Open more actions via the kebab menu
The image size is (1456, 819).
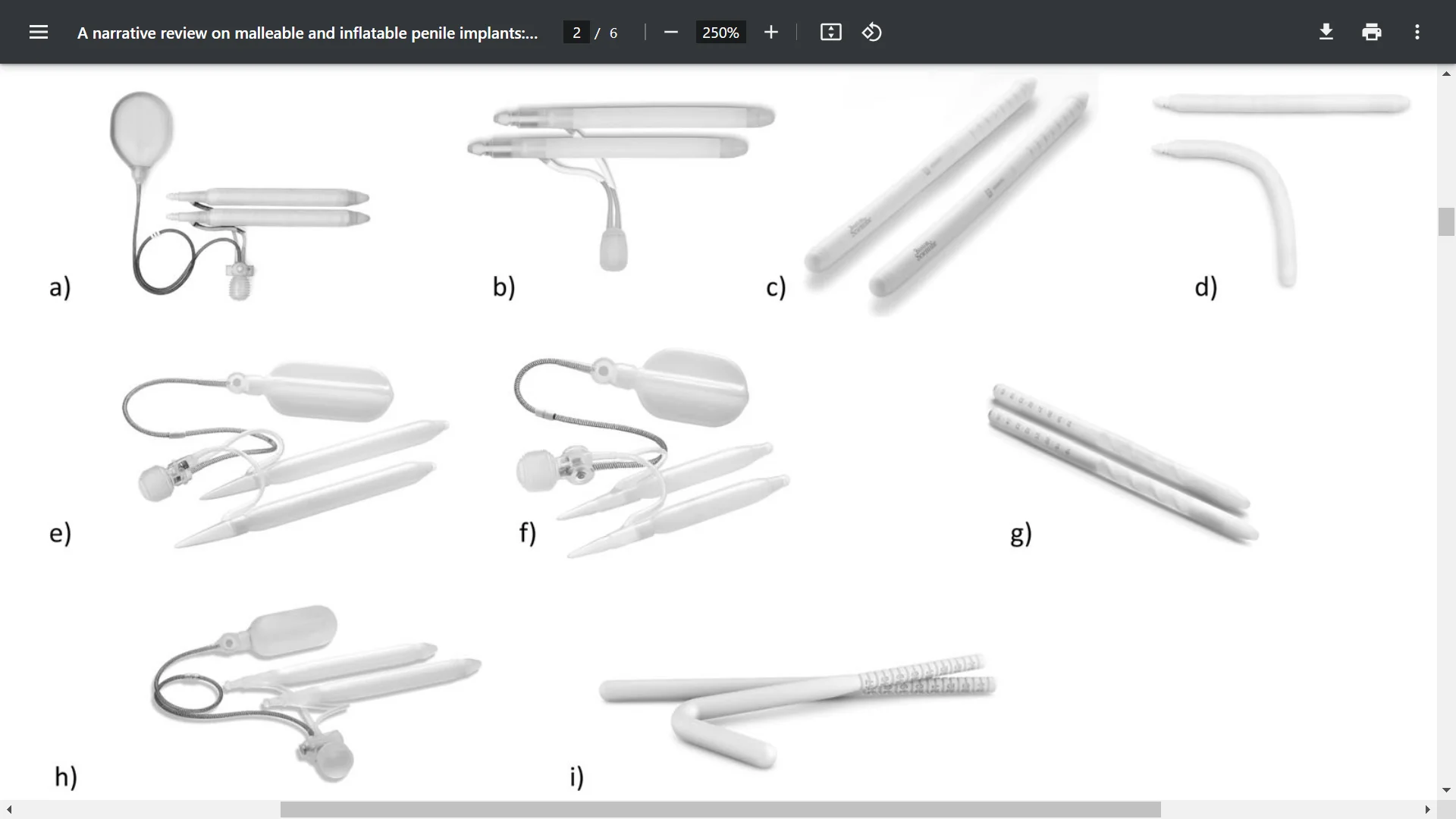click(1417, 32)
